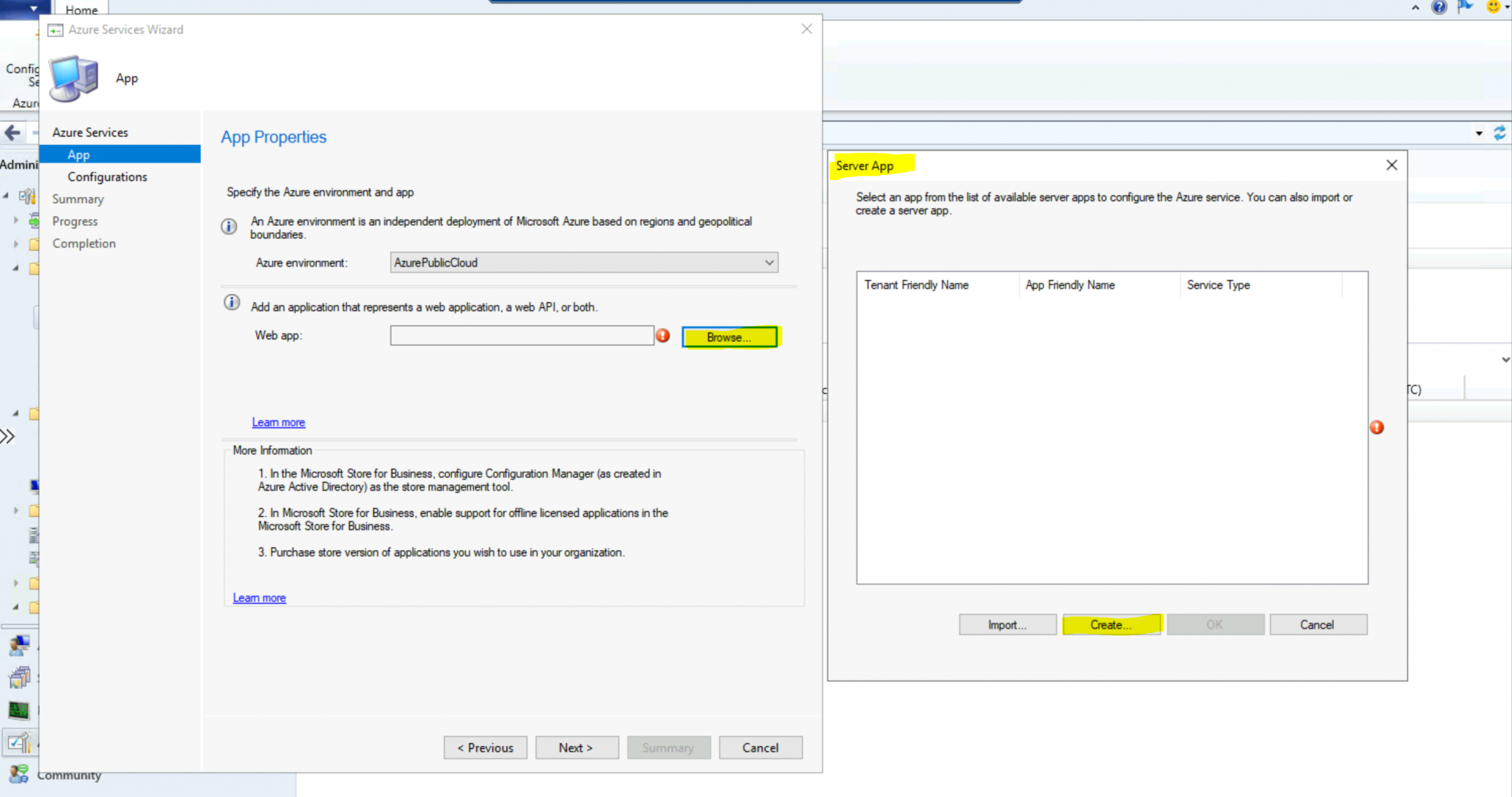
Task: Open Help via the question mark icon
Action: pos(1439,7)
